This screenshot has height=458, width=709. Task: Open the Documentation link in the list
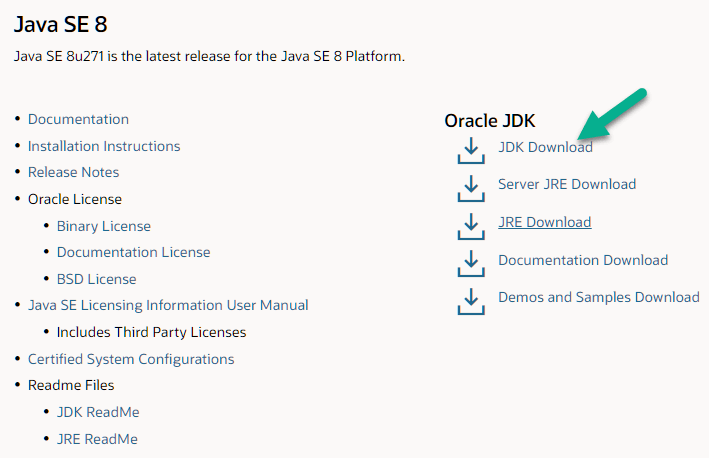point(78,119)
